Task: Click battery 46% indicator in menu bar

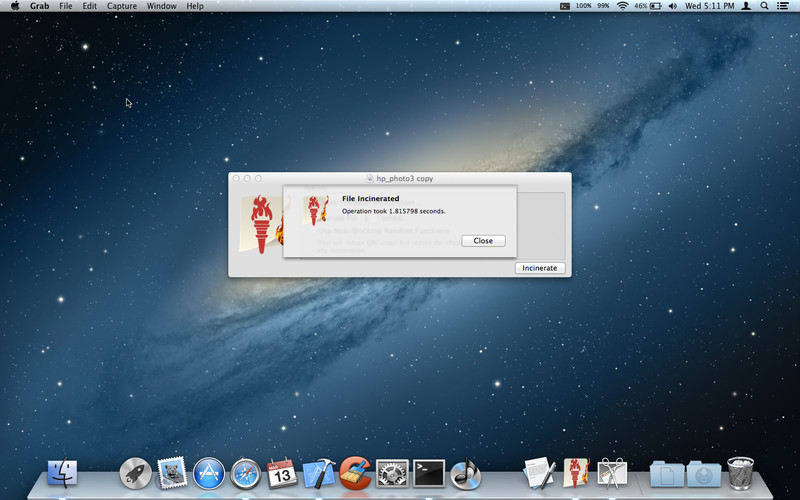Action: point(648,6)
